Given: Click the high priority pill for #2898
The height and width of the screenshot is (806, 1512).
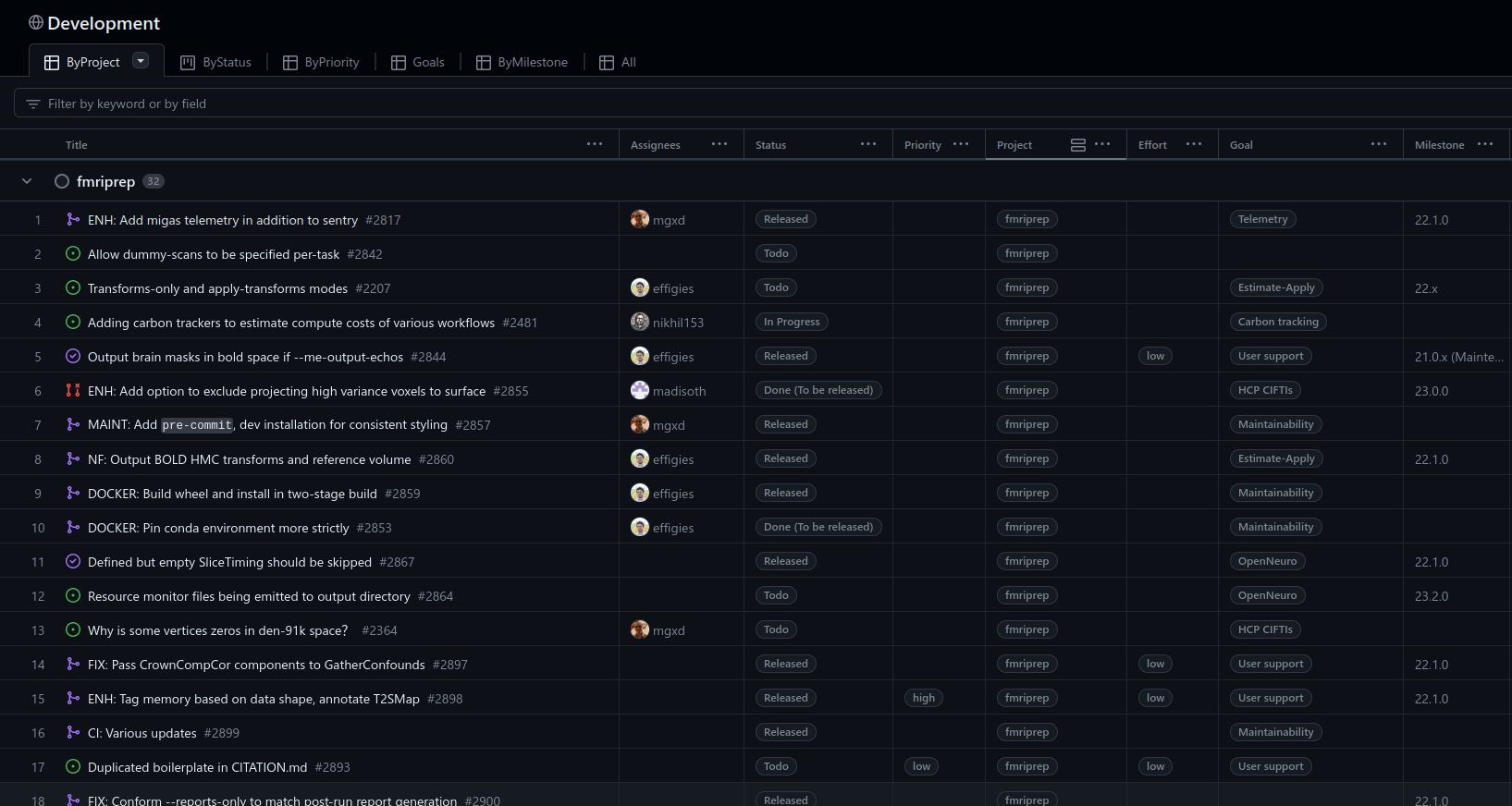Looking at the screenshot, I should coord(924,698).
